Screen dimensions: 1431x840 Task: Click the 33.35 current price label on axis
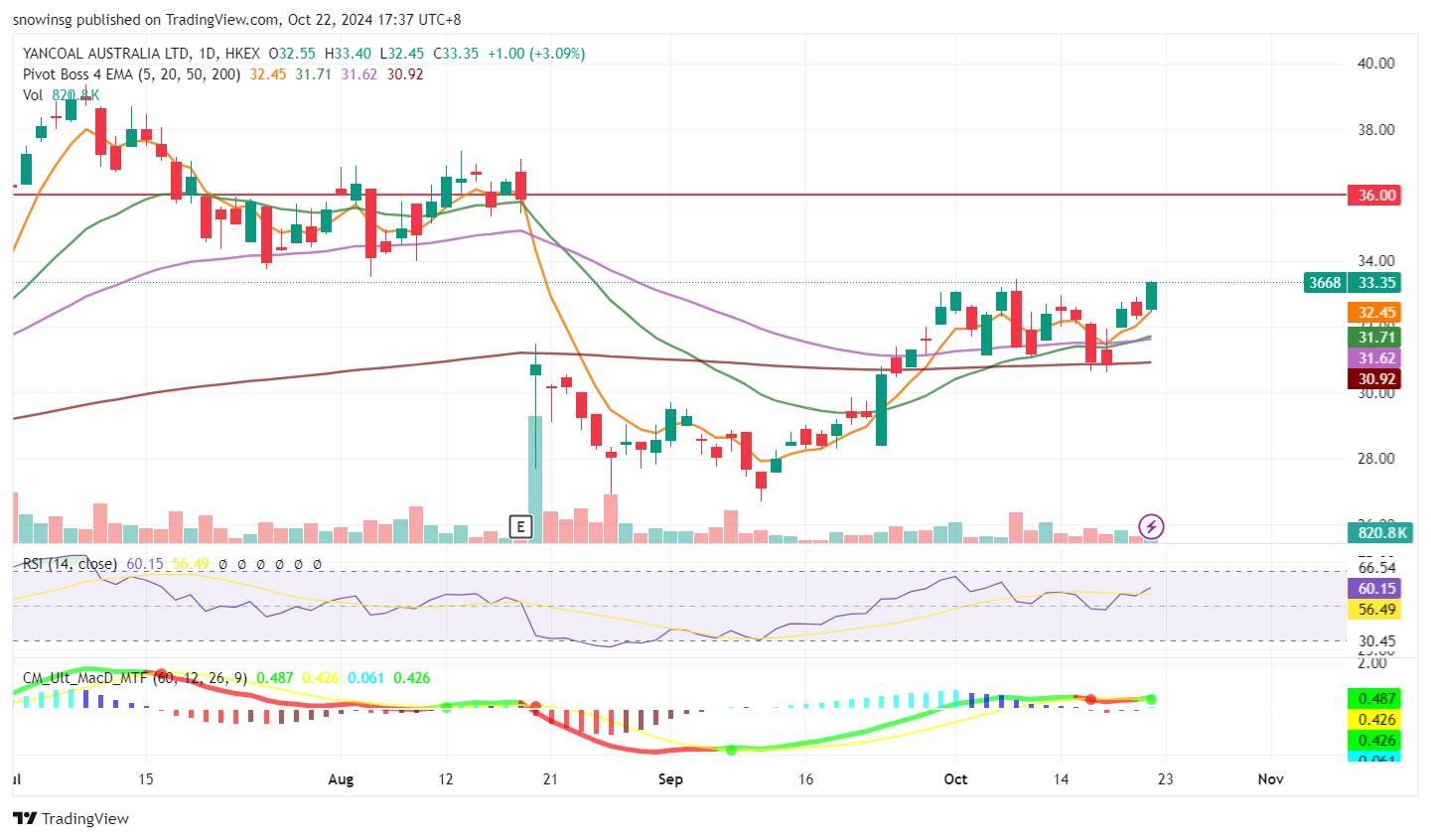coord(1376,283)
